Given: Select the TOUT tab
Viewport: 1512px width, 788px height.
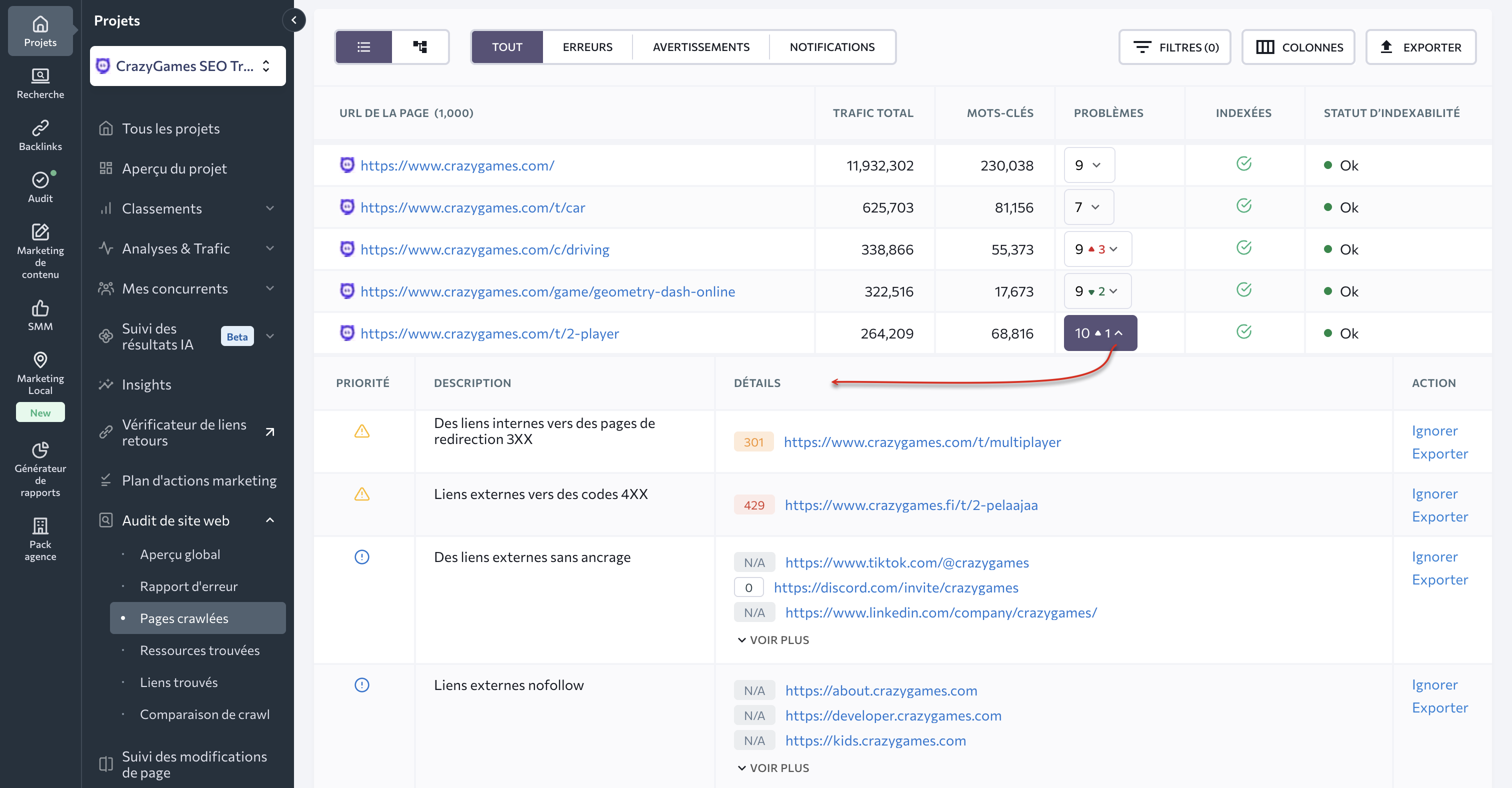Looking at the screenshot, I should 507,47.
